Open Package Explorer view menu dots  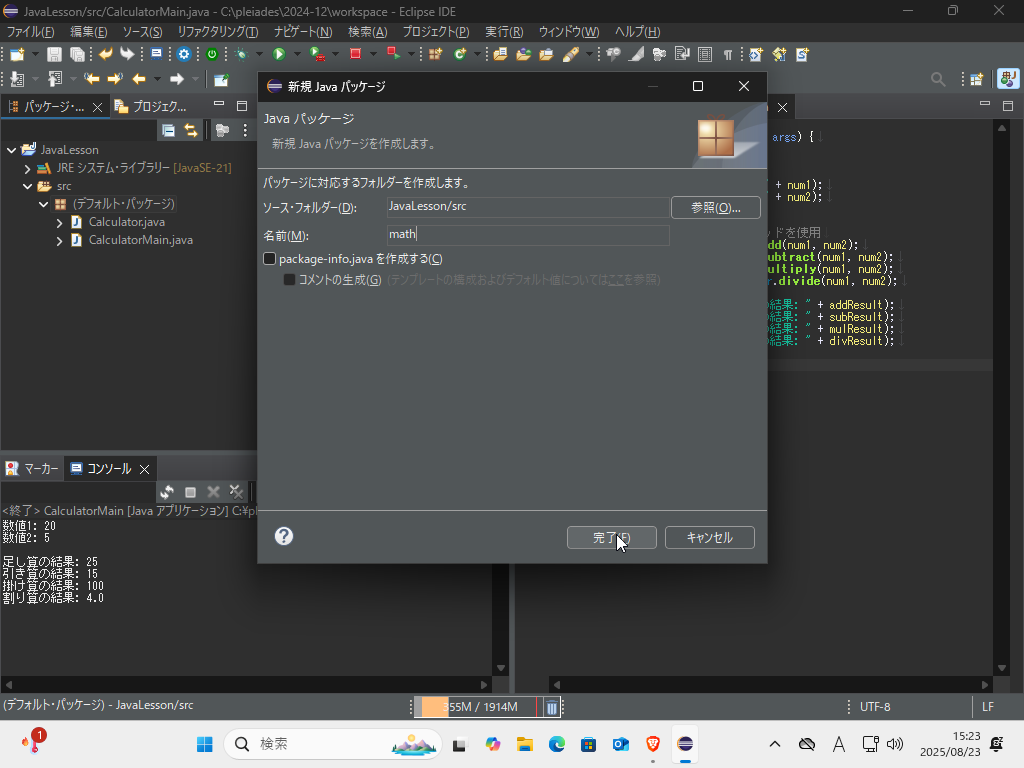(x=245, y=131)
